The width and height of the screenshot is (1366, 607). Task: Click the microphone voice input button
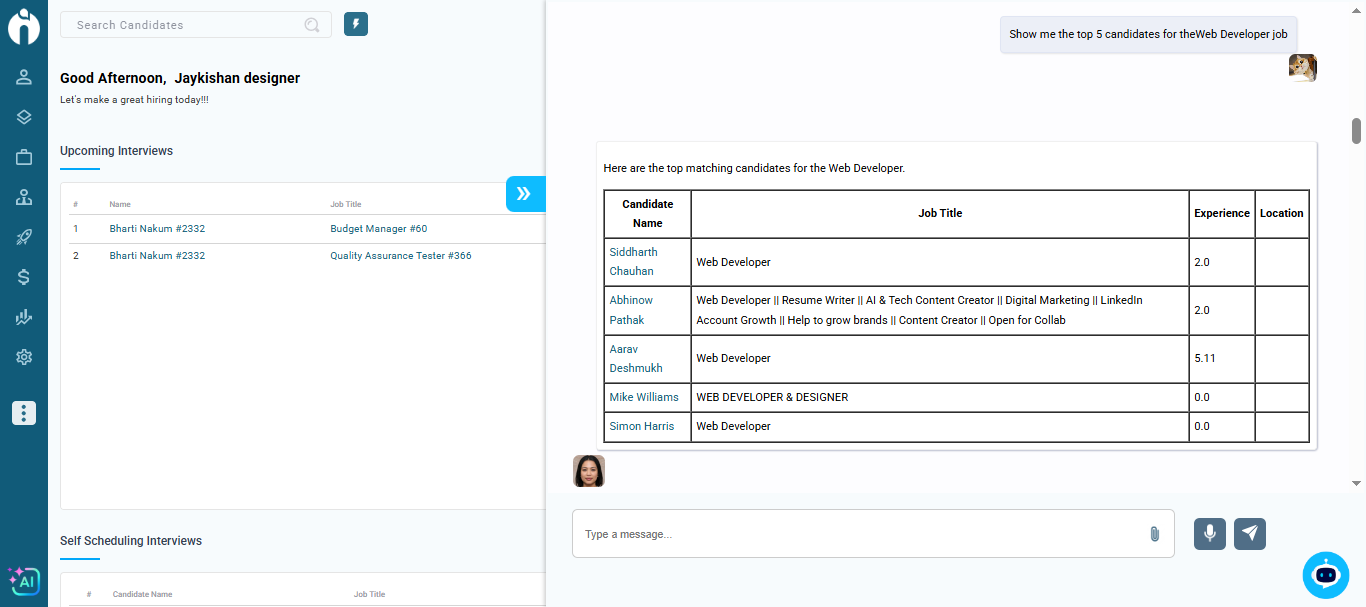(x=1209, y=534)
